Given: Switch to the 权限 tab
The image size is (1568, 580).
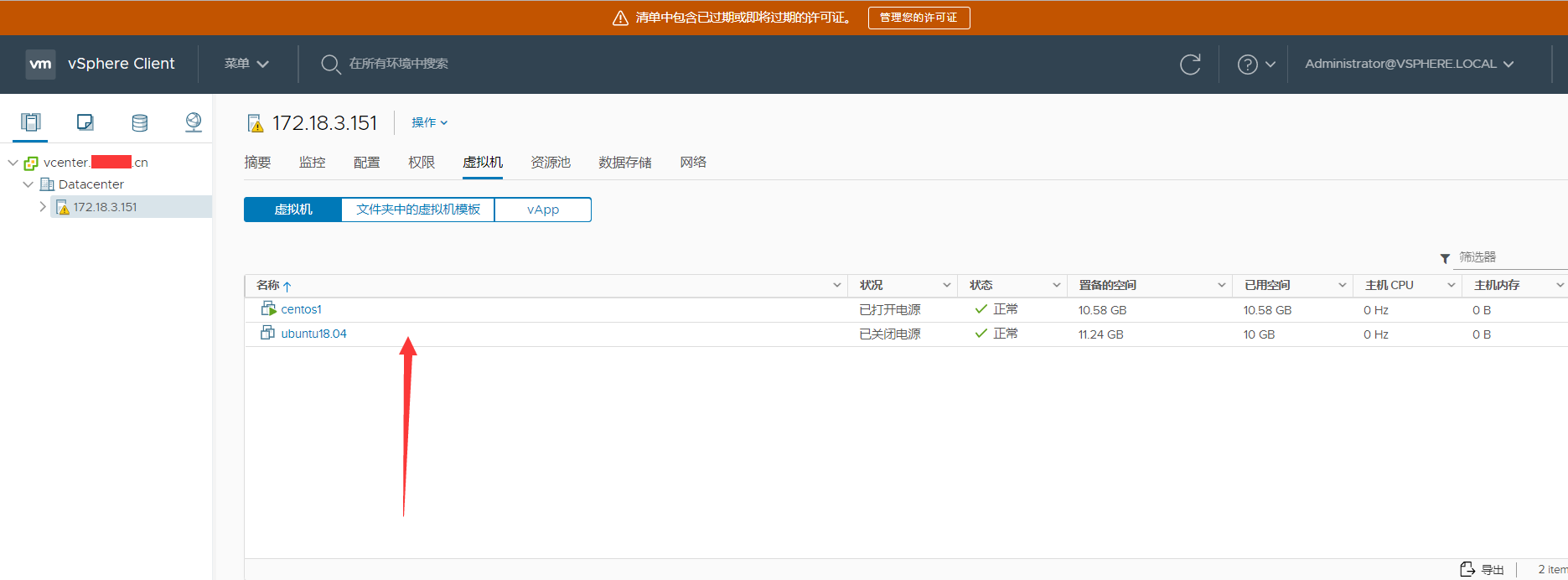Looking at the screenshot, I should tap(422, 163).
